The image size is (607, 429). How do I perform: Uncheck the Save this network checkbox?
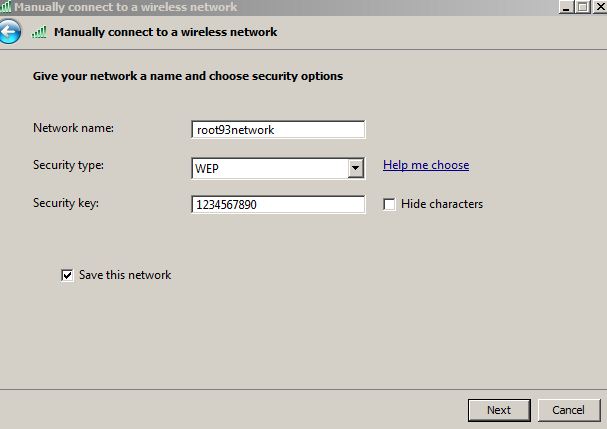point(68,275)
